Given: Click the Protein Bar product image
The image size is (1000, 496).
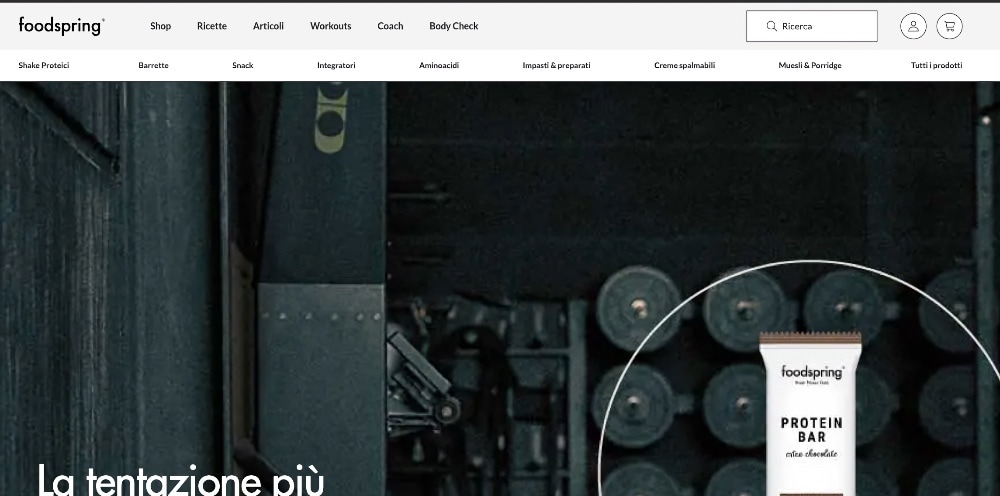Looking at the screenshot, I should pos(811,413).
